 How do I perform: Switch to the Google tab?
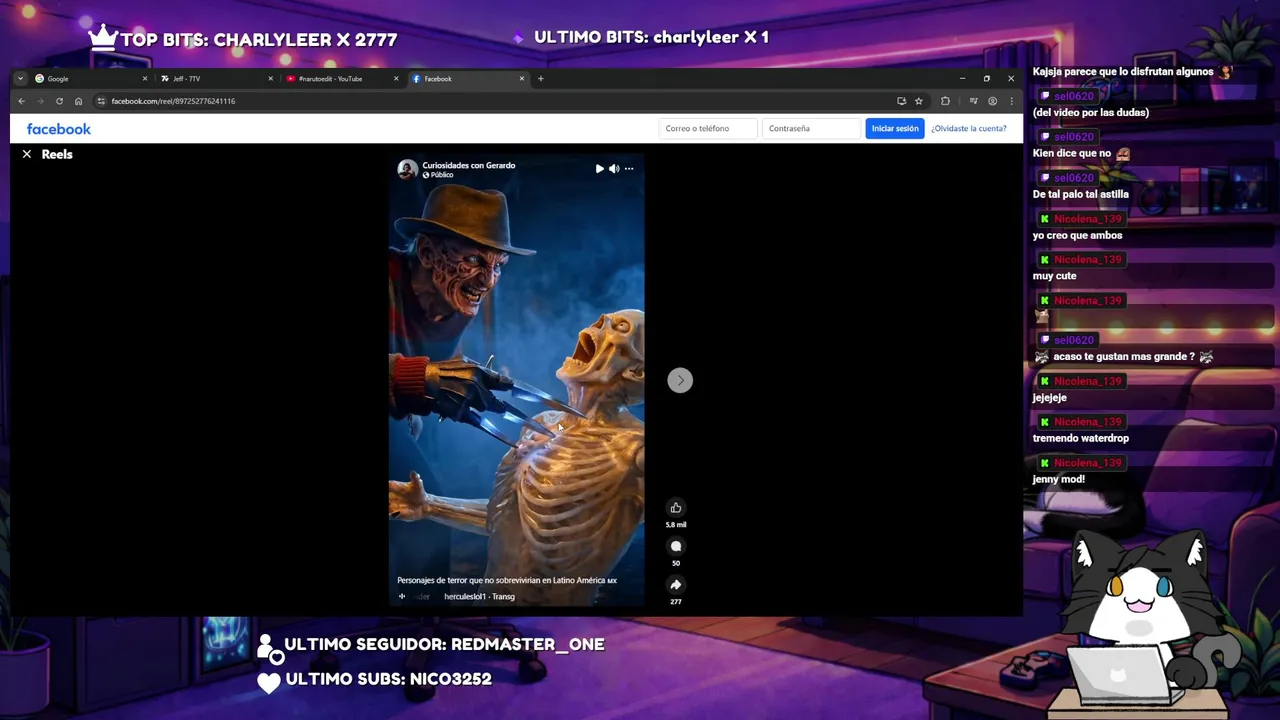click(x=90, y=79)
